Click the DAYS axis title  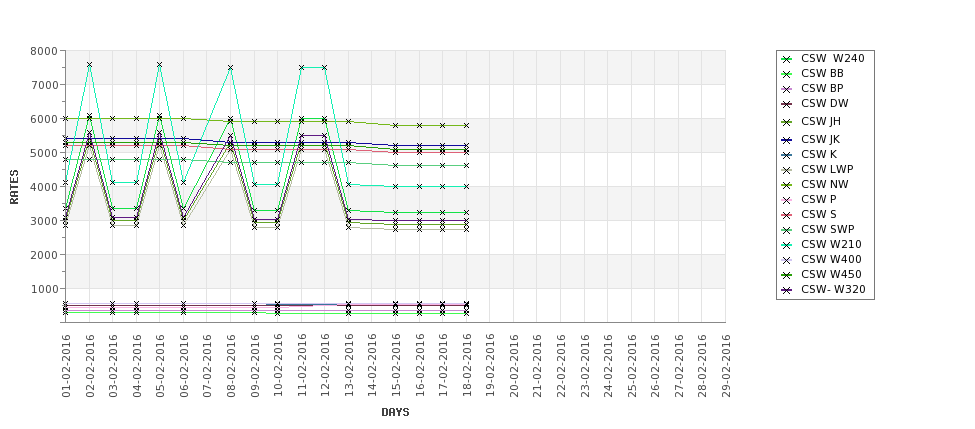(x=395, y=412)
